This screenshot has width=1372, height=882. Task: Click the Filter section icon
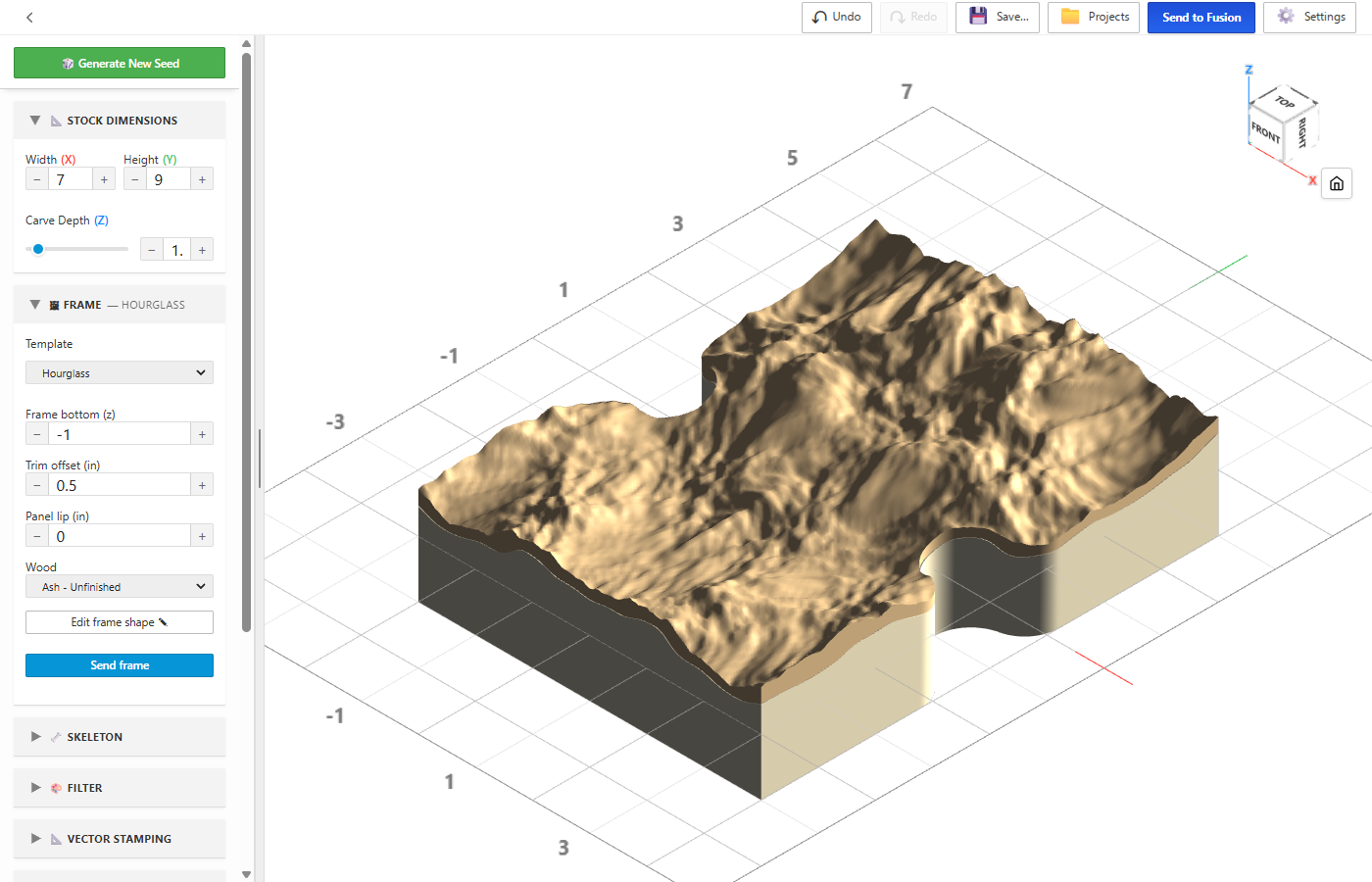[x=56, y=788]
